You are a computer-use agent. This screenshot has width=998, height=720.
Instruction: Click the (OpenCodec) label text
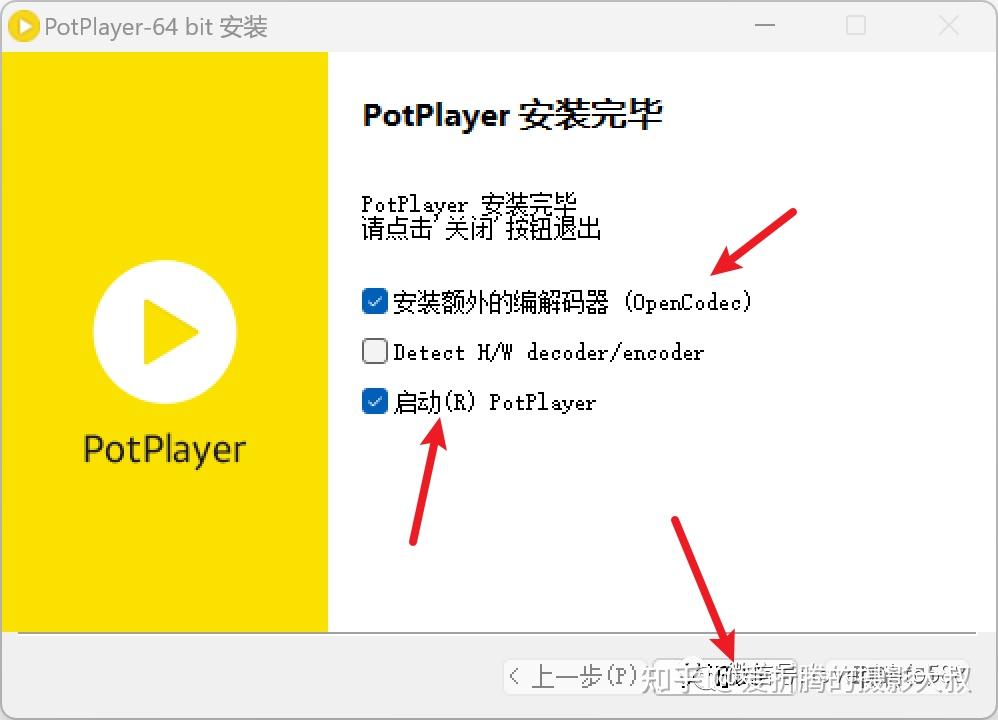(x=689, y=301)
